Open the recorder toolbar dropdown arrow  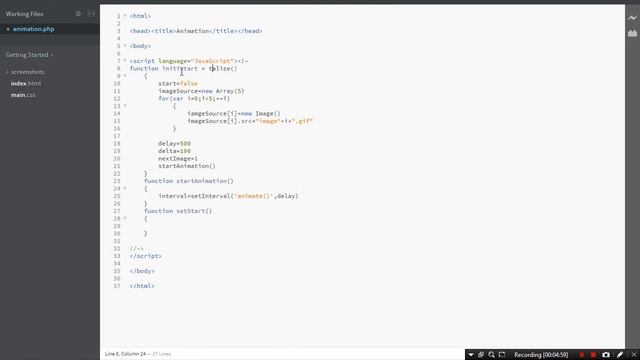[x=471, y=355]
